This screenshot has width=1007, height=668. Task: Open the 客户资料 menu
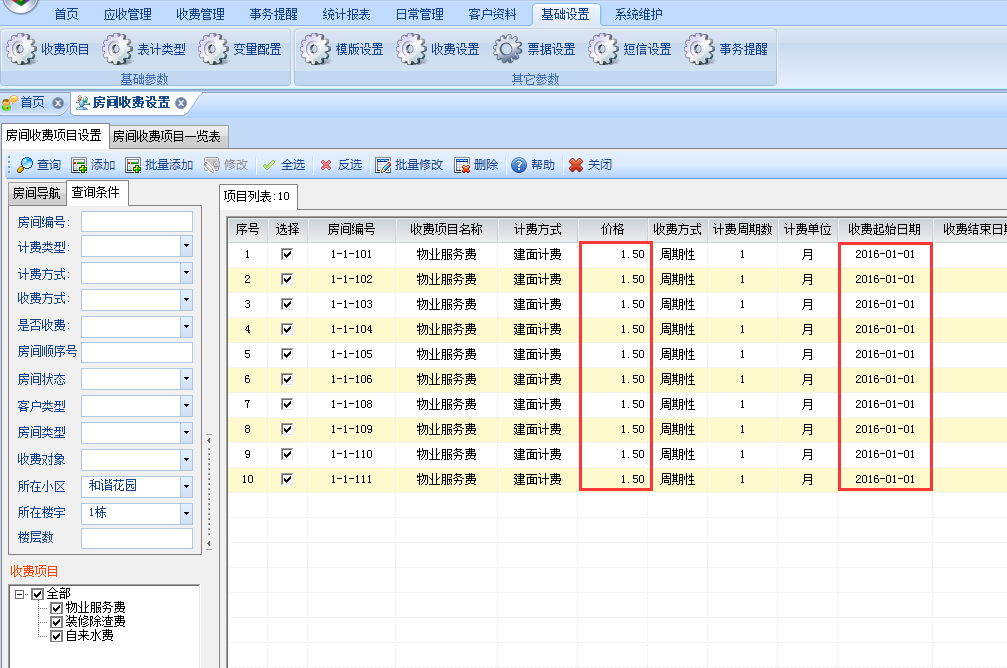click(x=492, y=14)
